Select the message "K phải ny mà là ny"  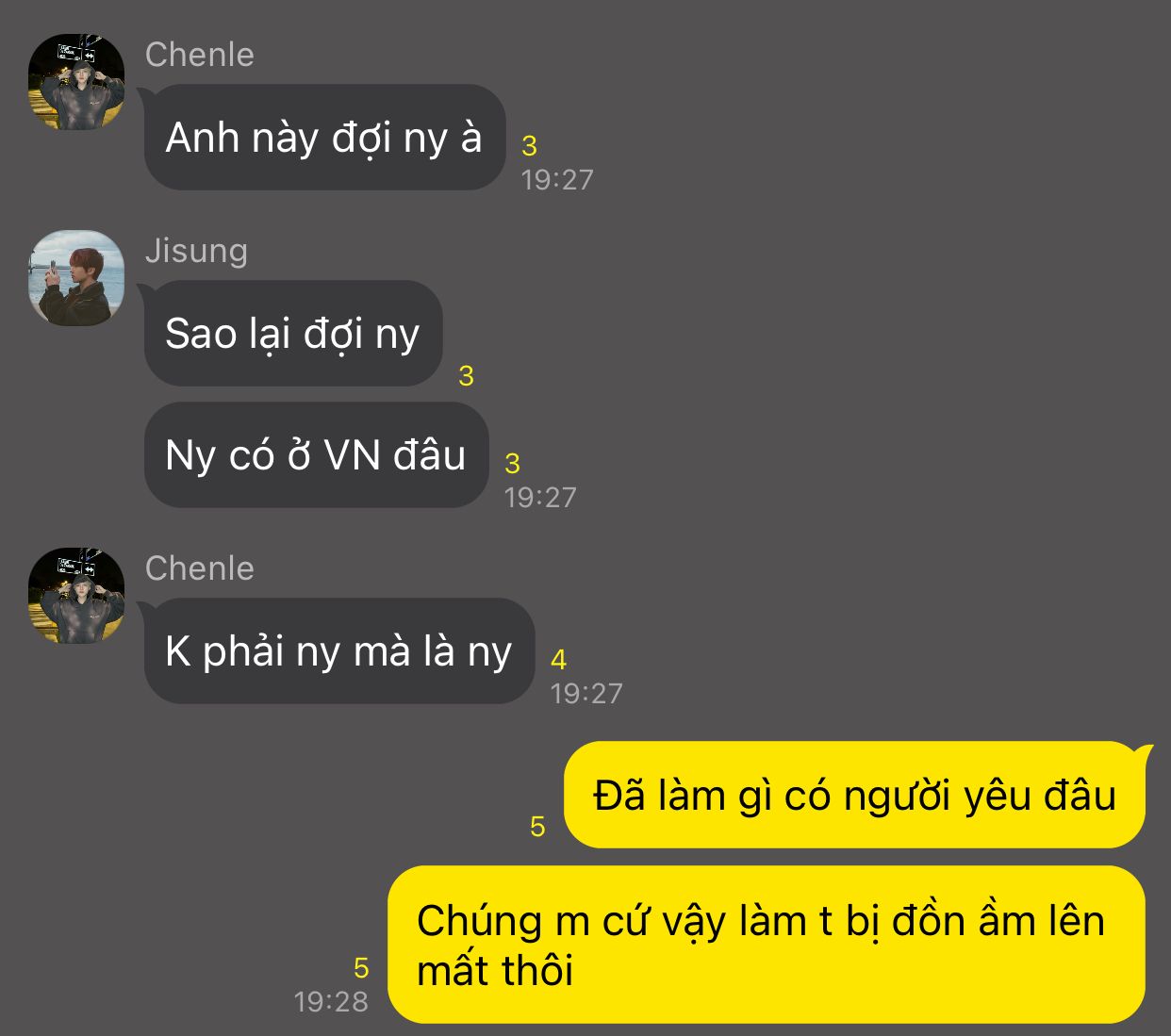click(x=339, y=651)
